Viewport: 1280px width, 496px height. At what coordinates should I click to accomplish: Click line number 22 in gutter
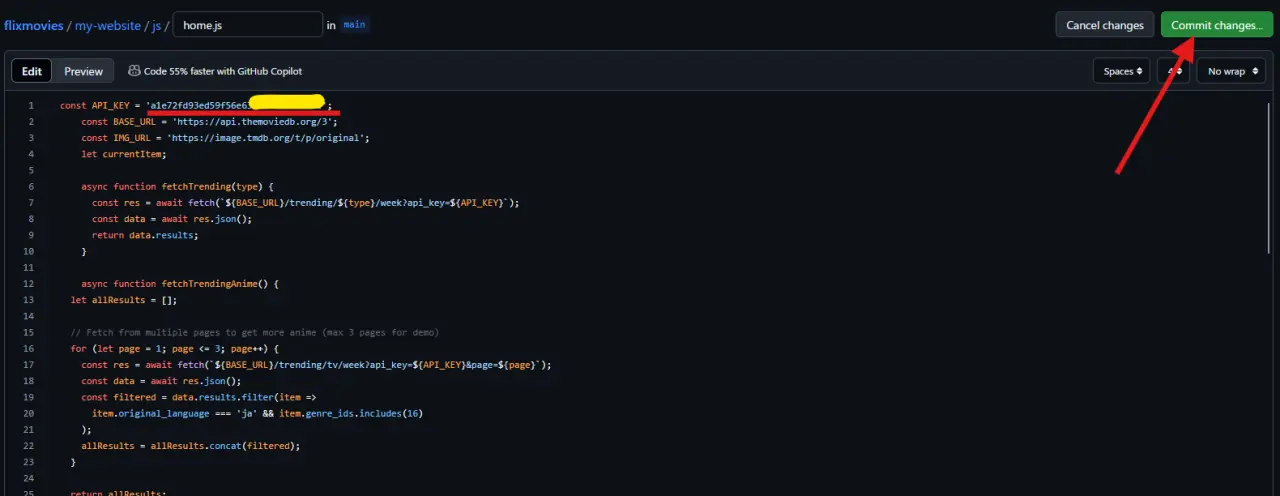pyautogui.click(x=29, y=445)
